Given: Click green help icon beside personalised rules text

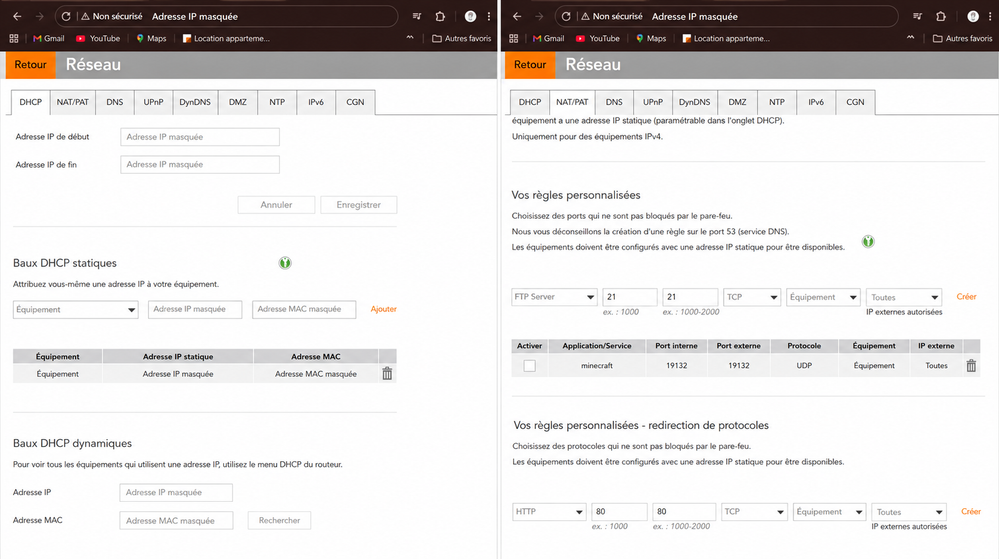Looking at the screenshot, I should point(868,242).
